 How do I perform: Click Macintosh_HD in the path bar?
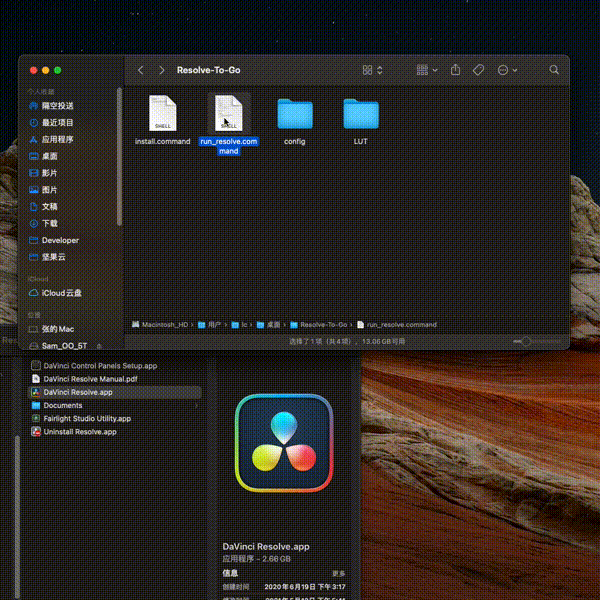(x=160, y=324)
